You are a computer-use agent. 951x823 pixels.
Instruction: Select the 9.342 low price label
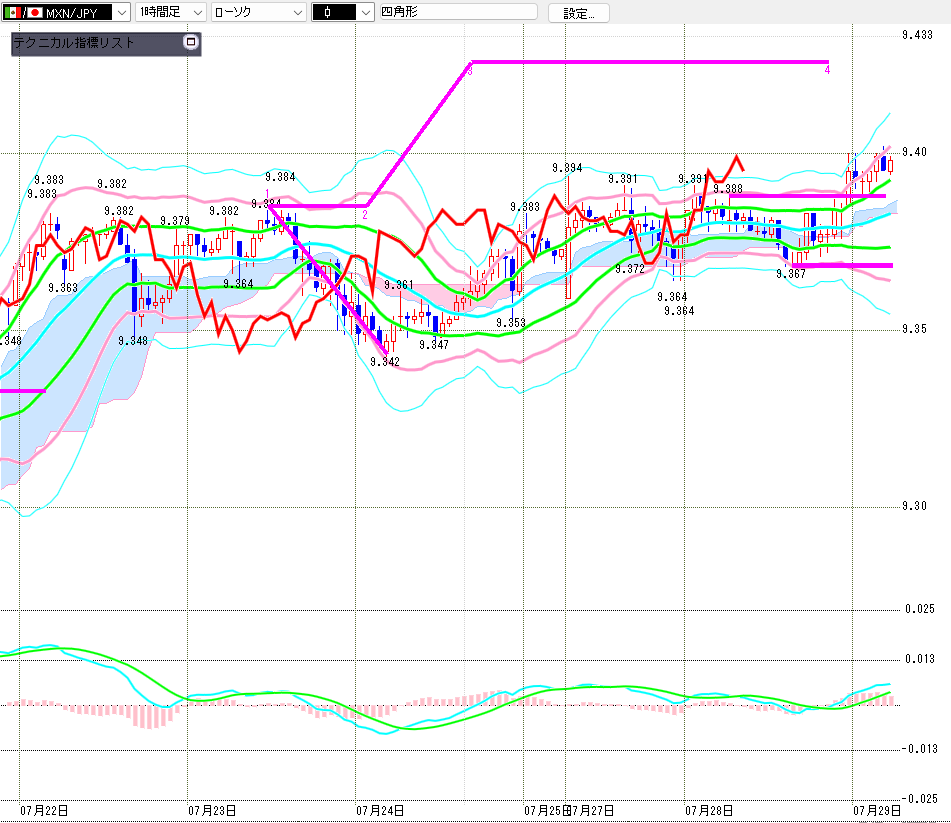pyautogui.click(x=385, y=361)
